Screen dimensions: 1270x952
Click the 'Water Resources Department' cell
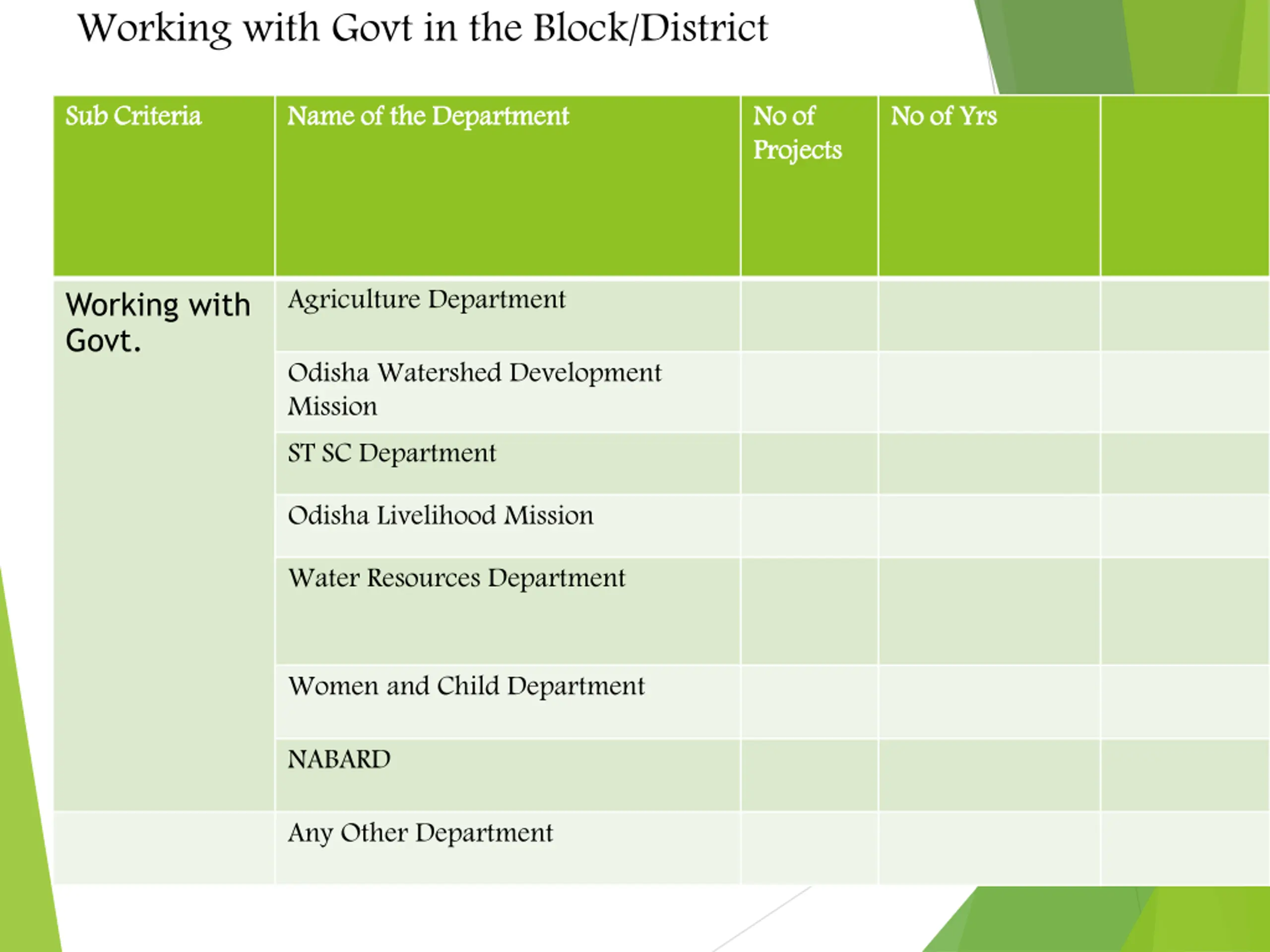(x=508, y=611)
